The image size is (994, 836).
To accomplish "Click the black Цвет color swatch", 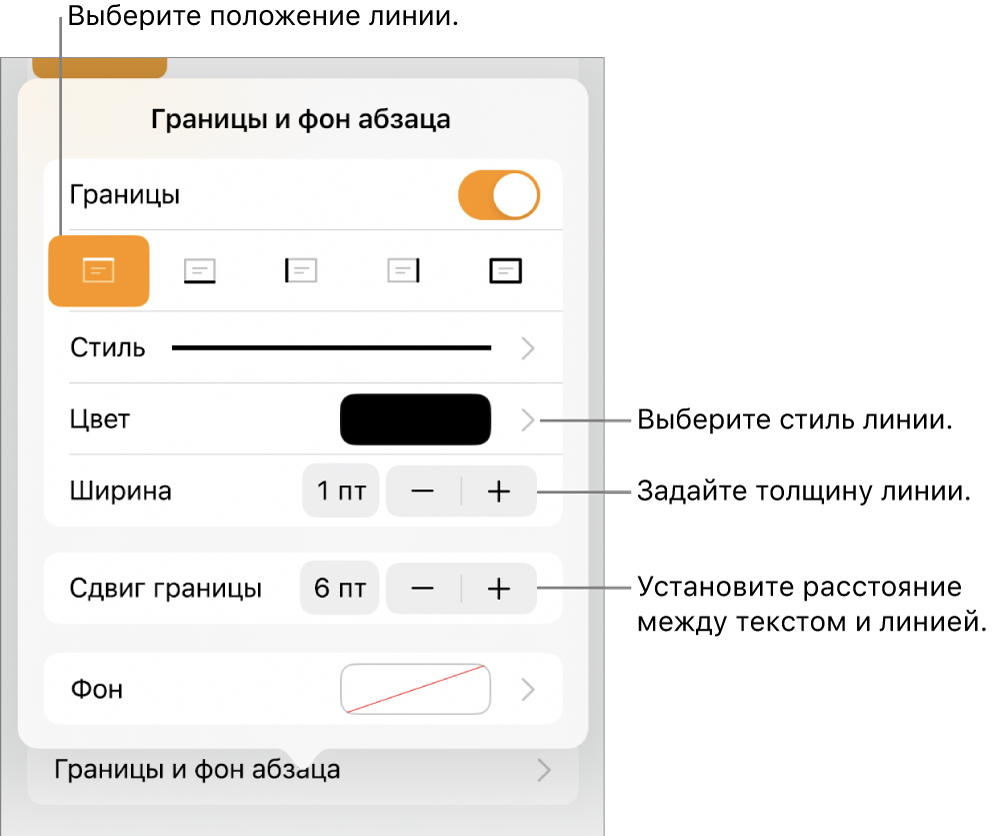I will click(416, 420).
